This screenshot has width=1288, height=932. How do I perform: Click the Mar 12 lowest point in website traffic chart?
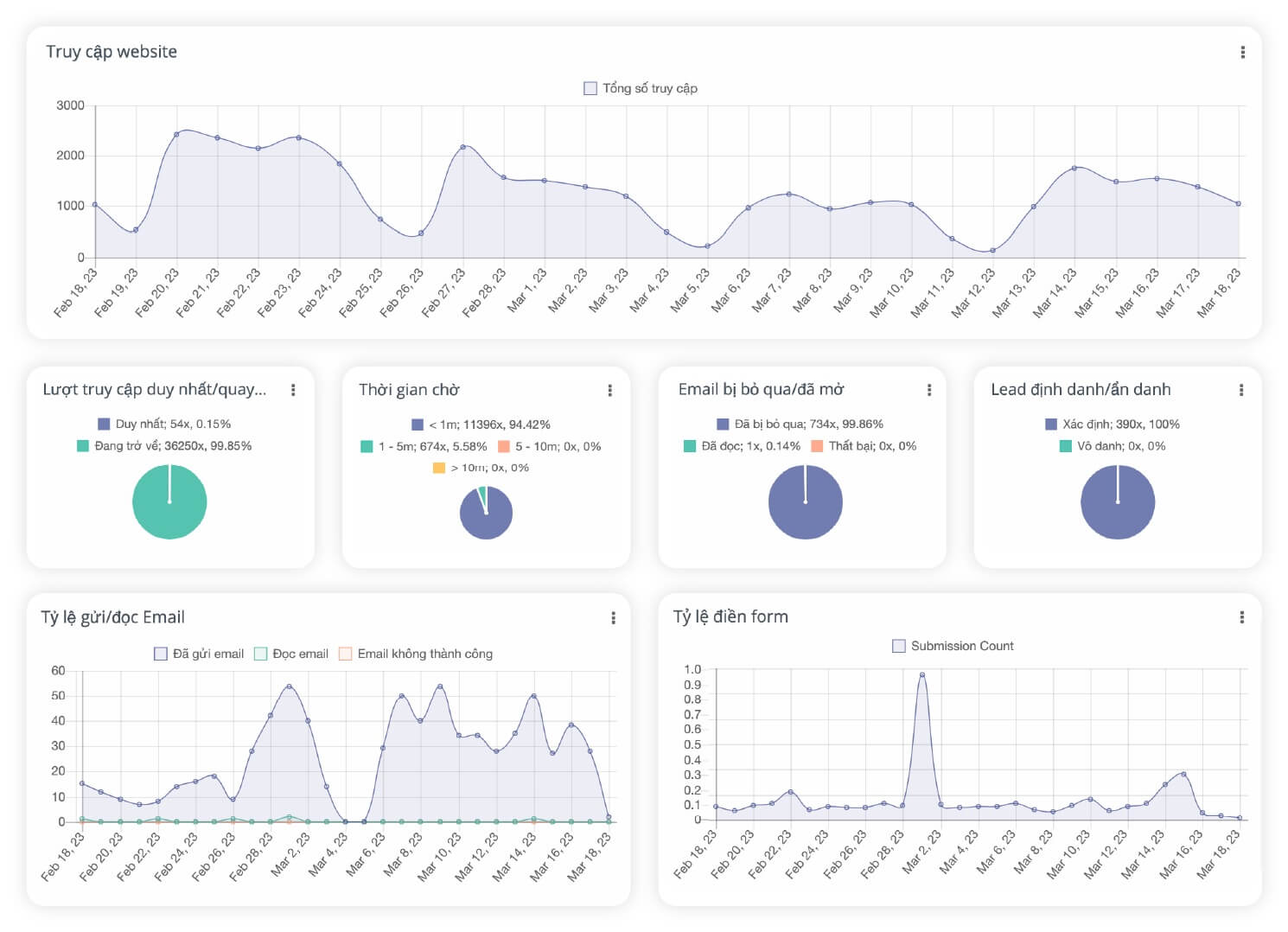(x=992, y=251)
